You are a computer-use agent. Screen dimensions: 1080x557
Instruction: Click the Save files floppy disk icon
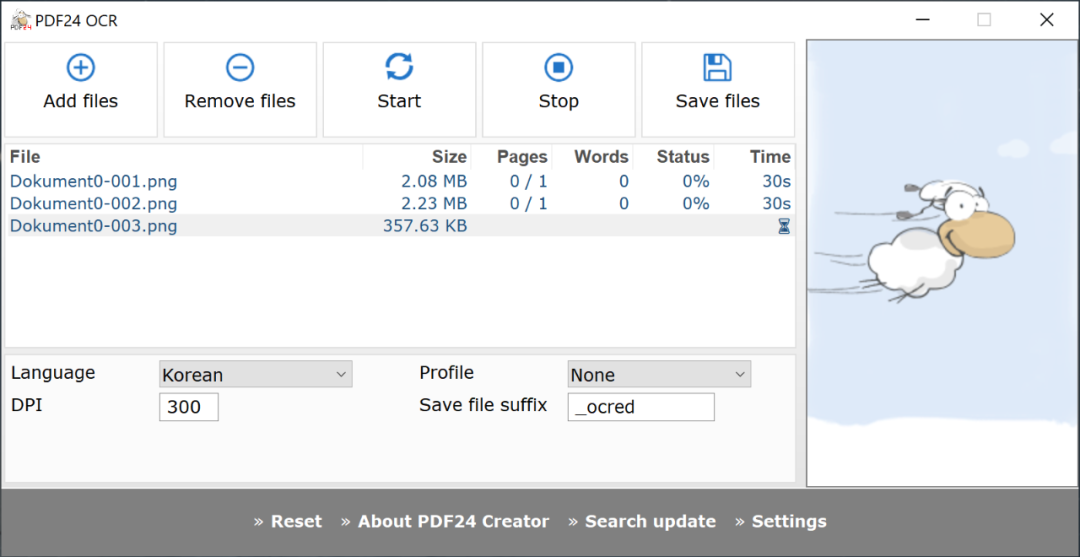(717, 68)
